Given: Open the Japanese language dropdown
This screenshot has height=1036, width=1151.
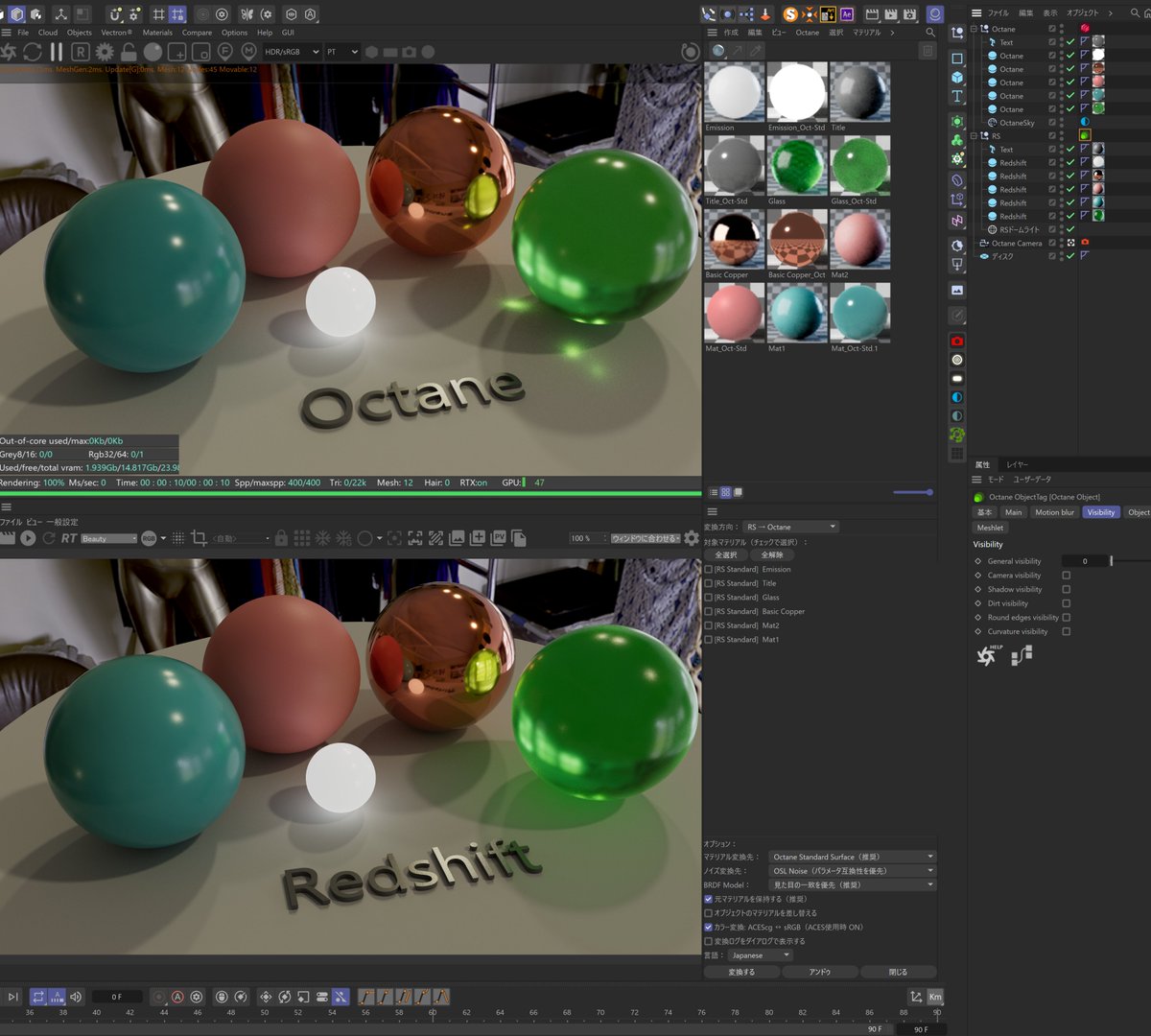Looking at the screenshot, I should pos(760,955).
